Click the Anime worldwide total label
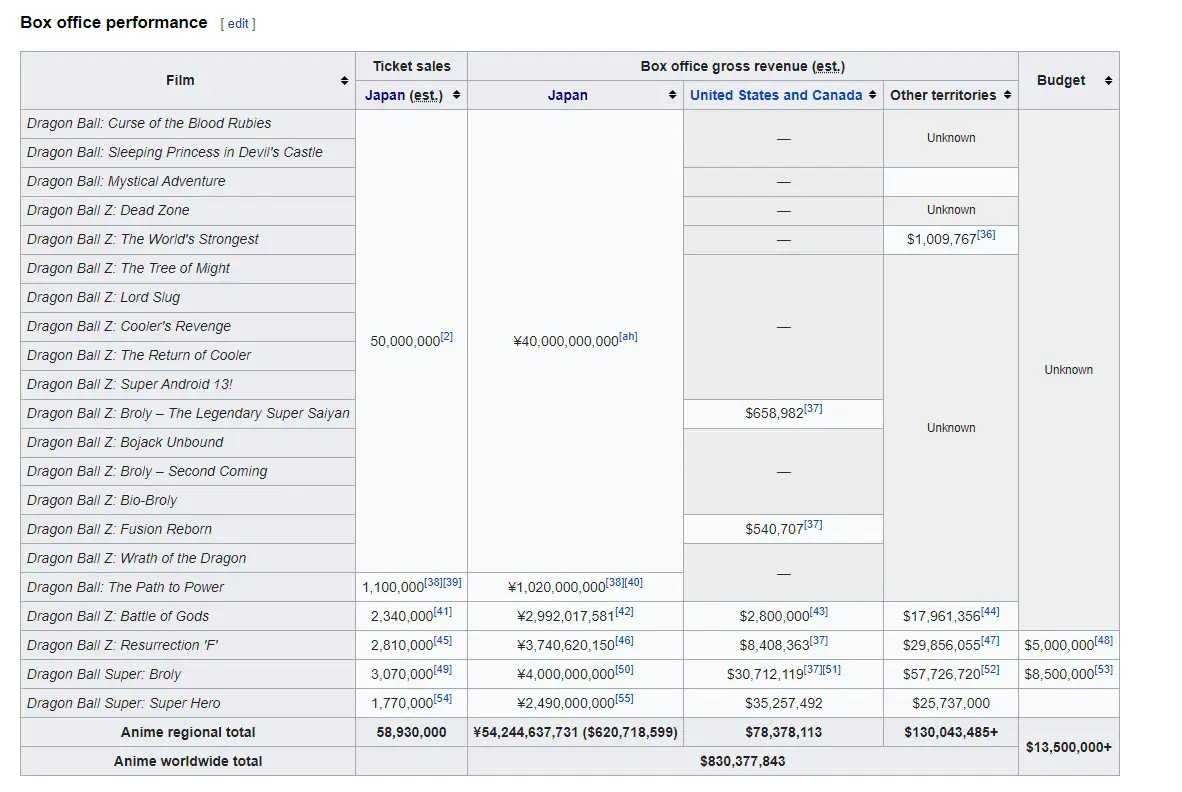This screenshot has width=1182, height=792. 188,762
